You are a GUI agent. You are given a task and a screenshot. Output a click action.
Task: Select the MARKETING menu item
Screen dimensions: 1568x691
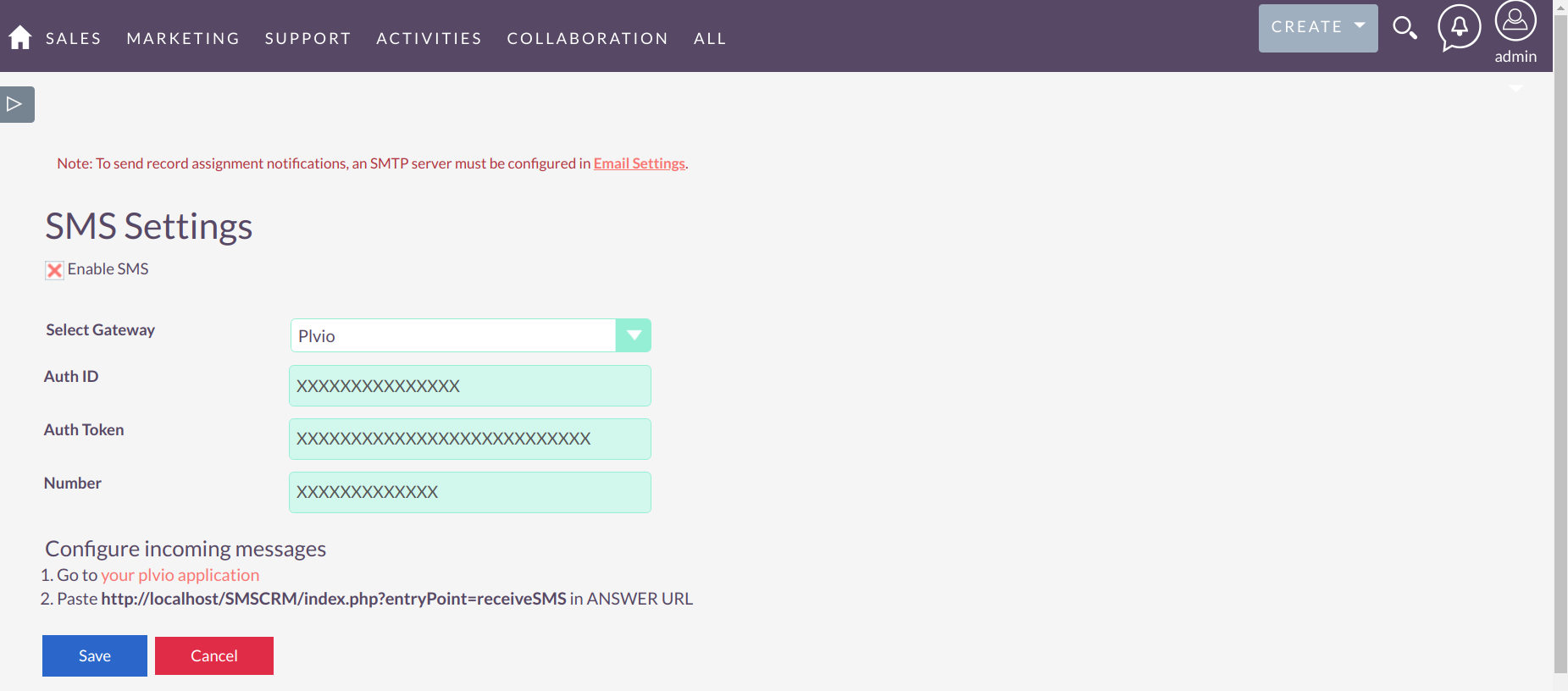click(x=183, y=37)
